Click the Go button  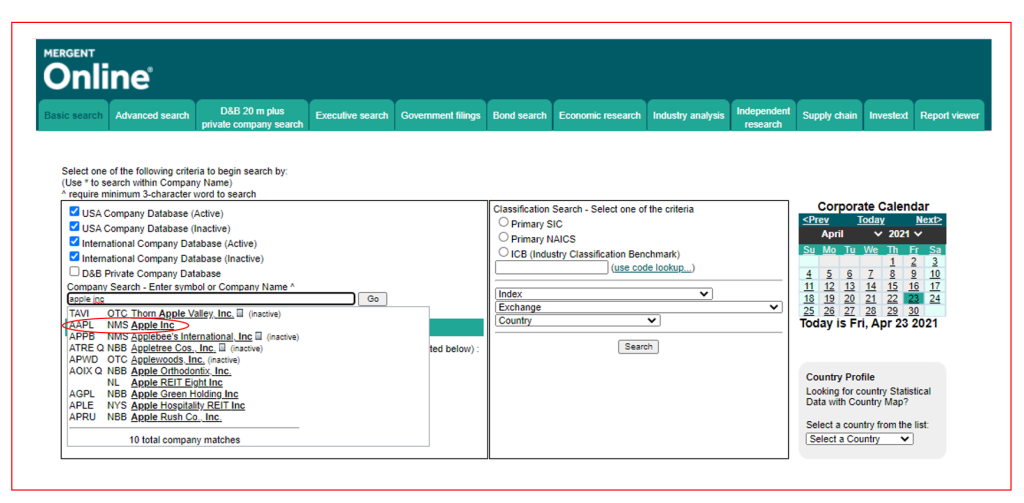[373, 299]
